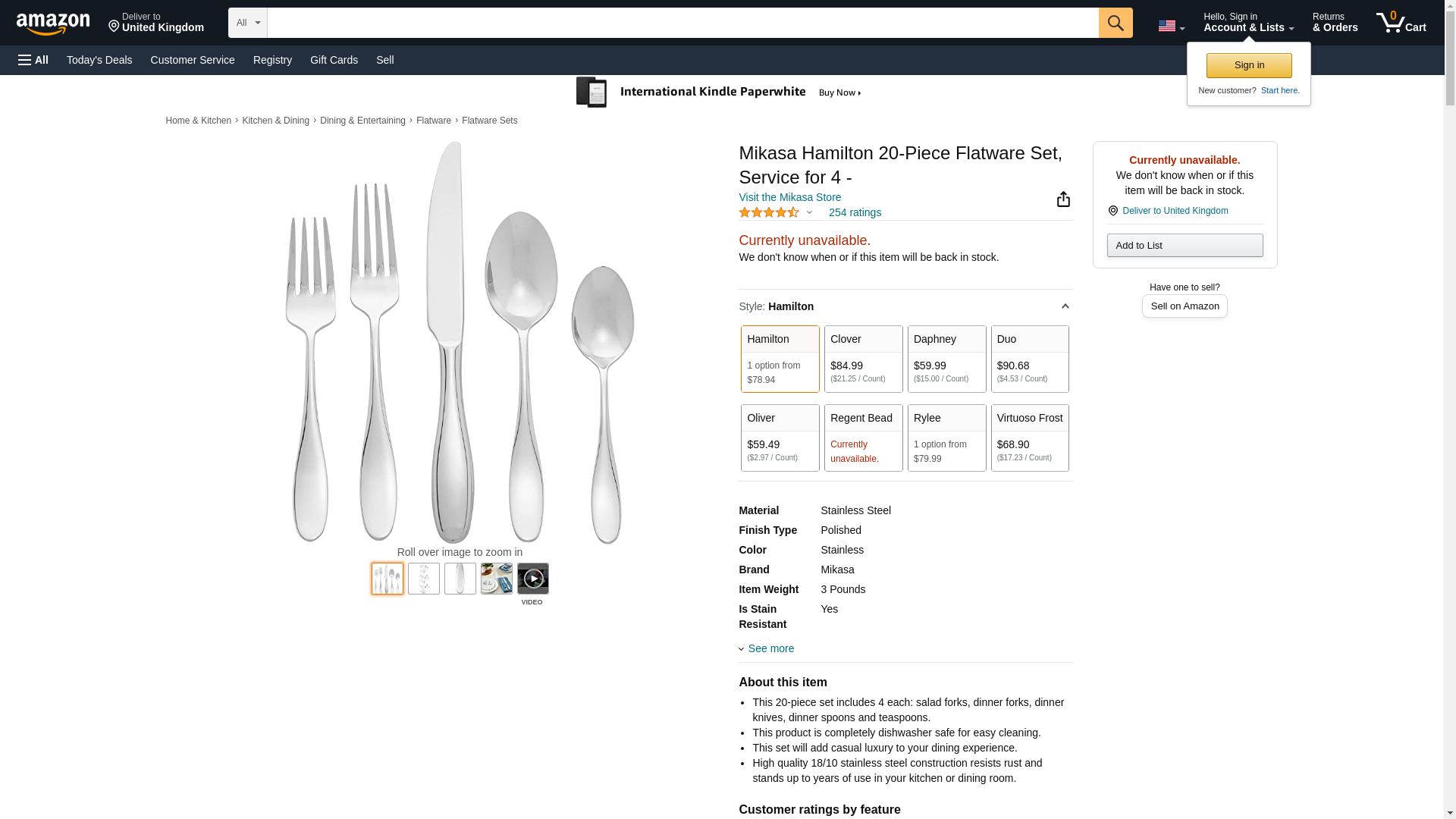This screenshot has height=819, width=1456.
Task: Open the All hamburger menu
Action: click(x=33, y=60)
